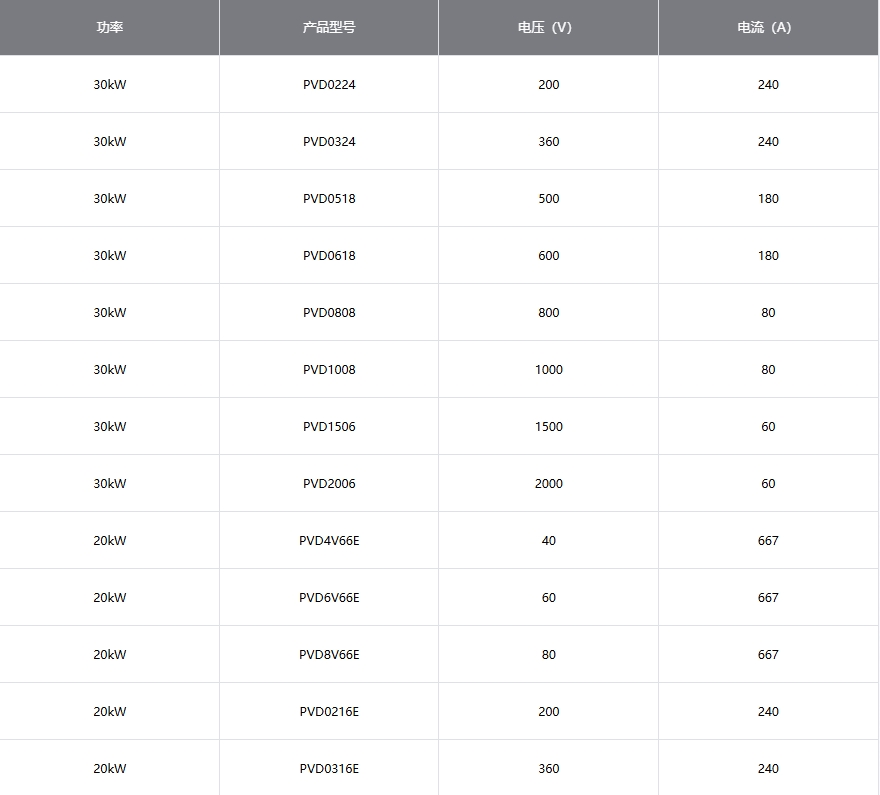Select product model PVD0224
Viewport: 880px width, 795px height.
(x=329, y=85)
